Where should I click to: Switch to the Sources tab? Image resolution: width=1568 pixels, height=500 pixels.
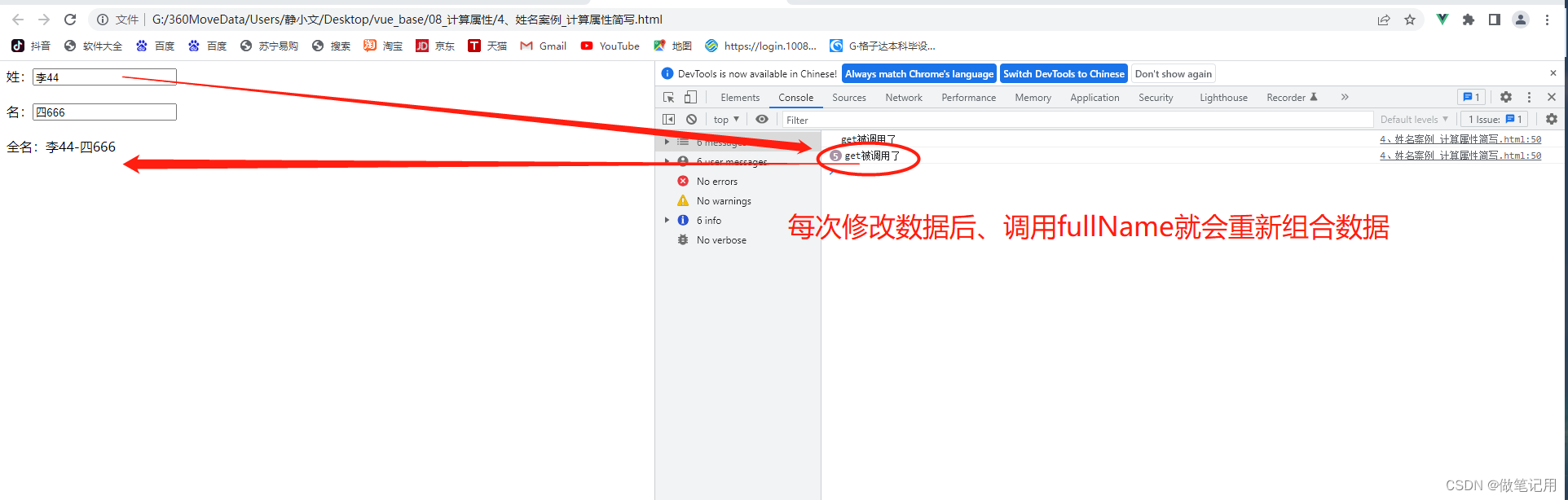849,98
